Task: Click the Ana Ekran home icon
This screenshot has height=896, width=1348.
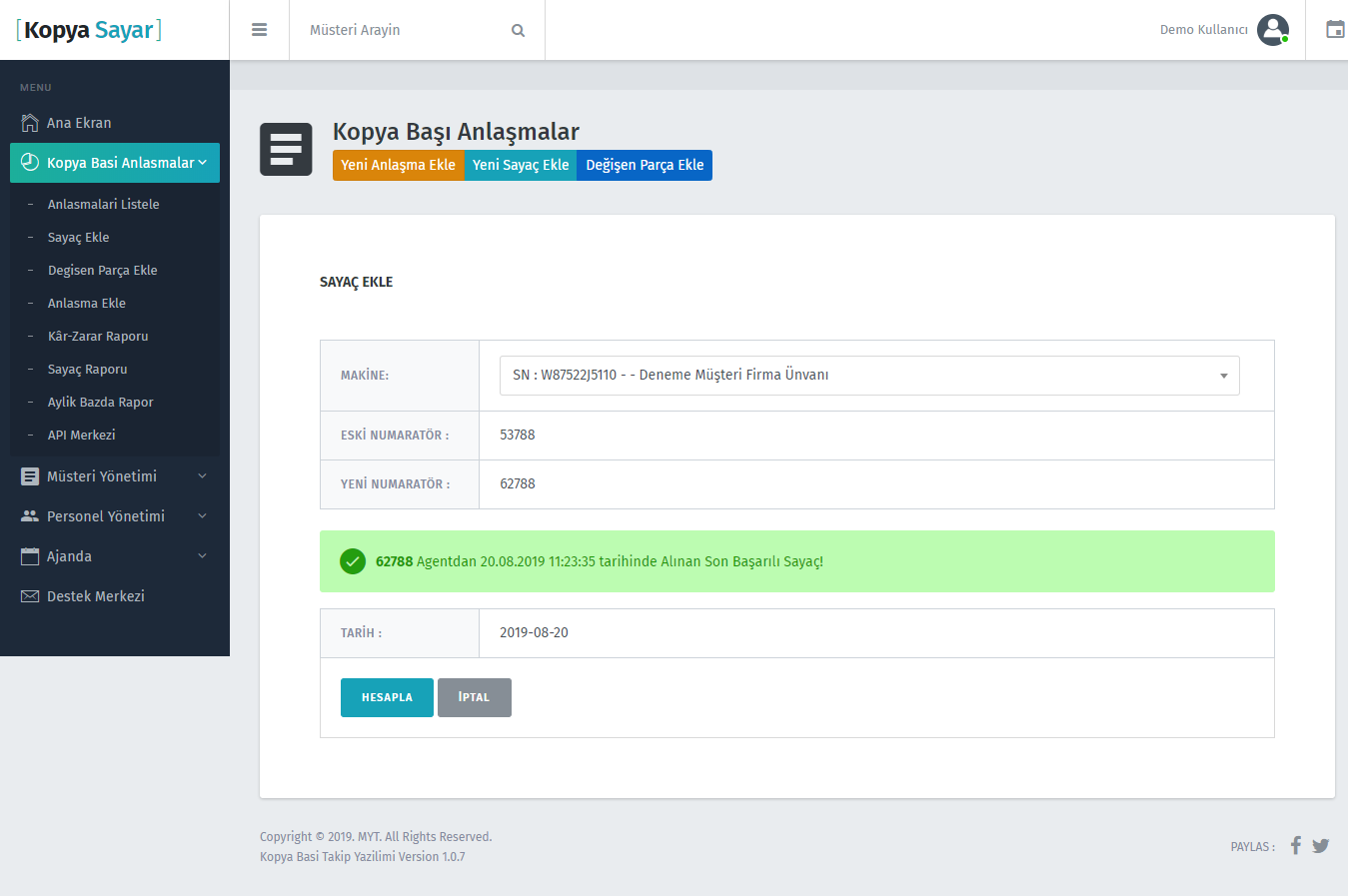Action: click(x=30, y=123)
